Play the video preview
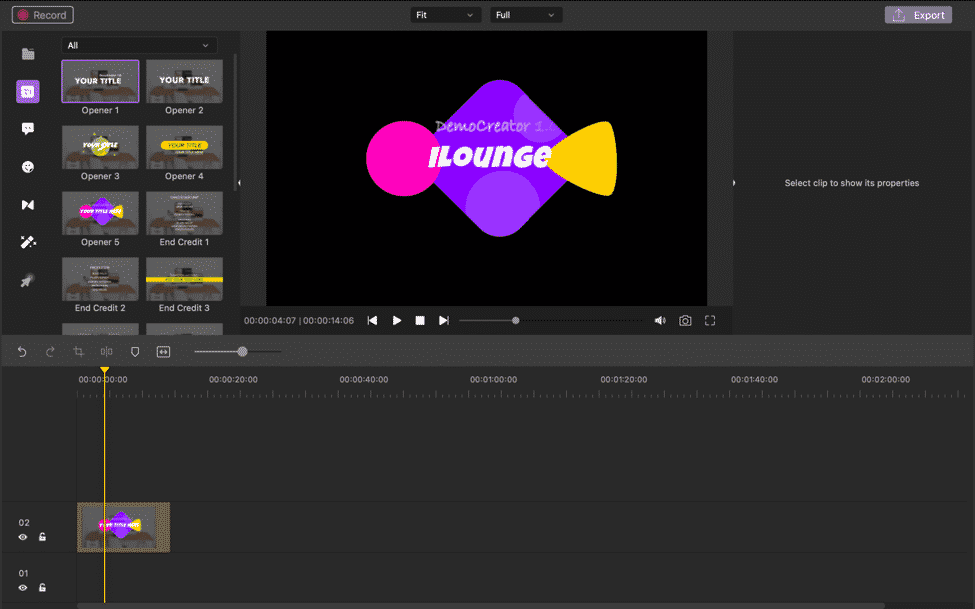The image size is (975, 609). (396, 320)
